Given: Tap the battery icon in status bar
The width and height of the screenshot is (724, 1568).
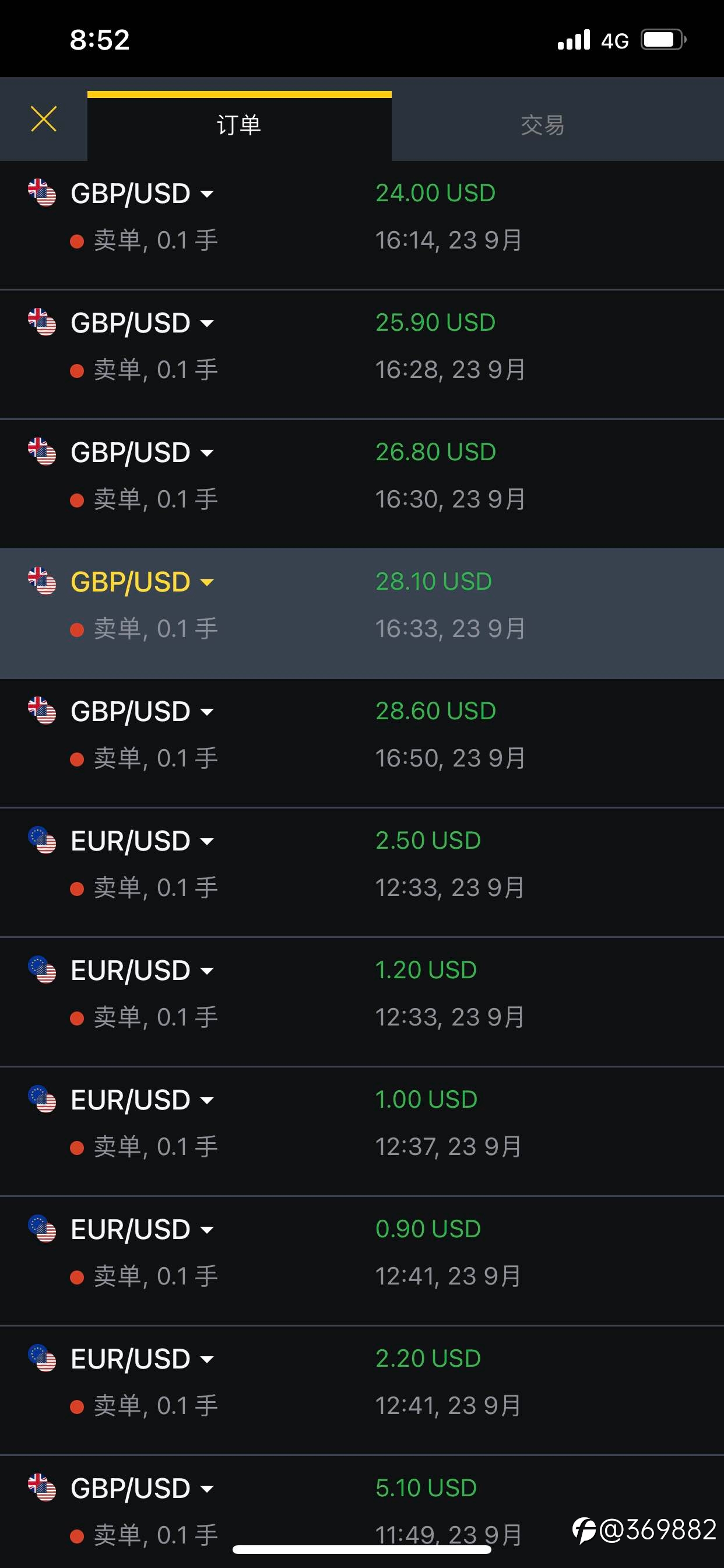Looking at the screenshot, I should pyautogui.click(x=663, y=40).
